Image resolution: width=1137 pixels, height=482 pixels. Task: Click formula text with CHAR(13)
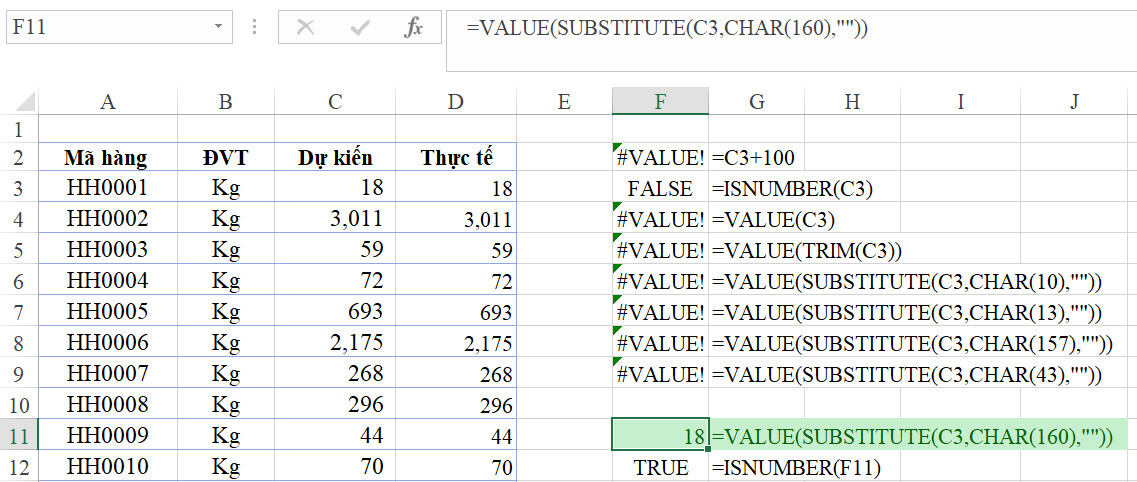[x=907, y=312]
